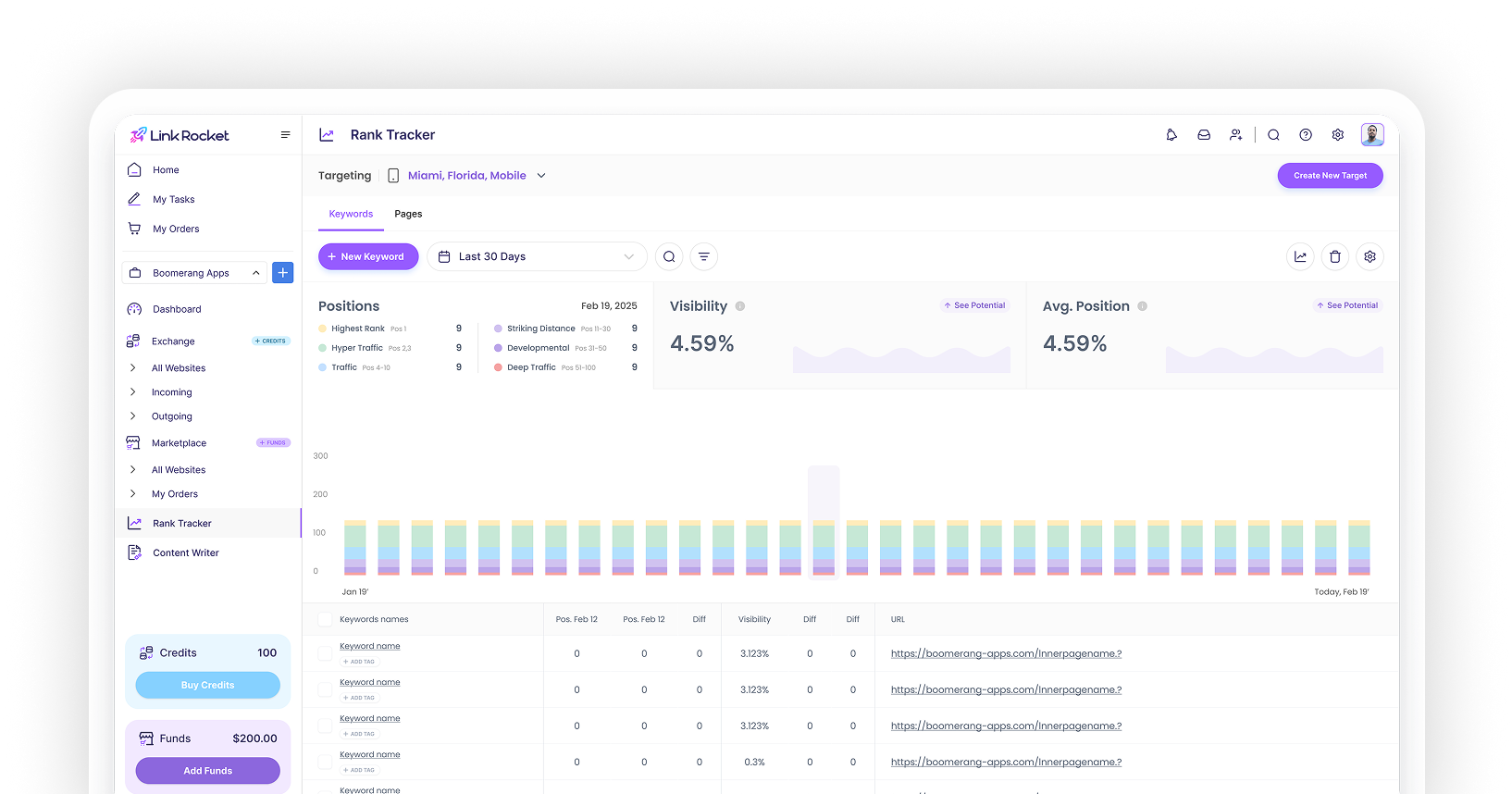Image resolution: width=1512 pixels, height=794 pixels.
Task: Click Create New Target button
Action: (x=1331, y=176)
